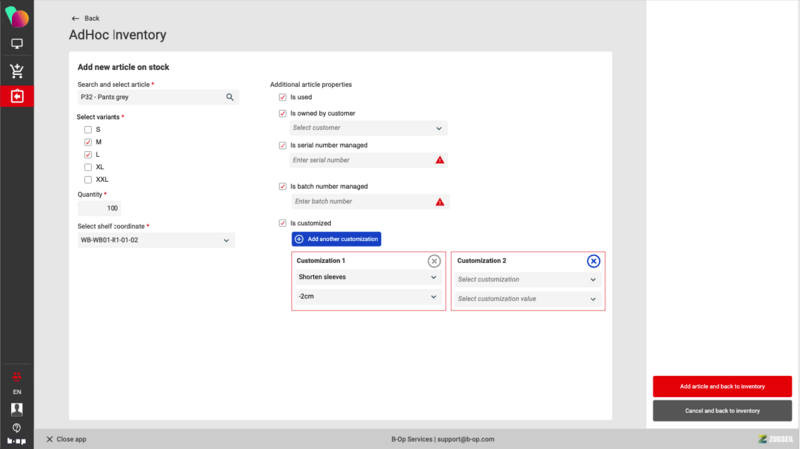
Task: Click the support@b-op.com footer text
Action: pos(466,439)
